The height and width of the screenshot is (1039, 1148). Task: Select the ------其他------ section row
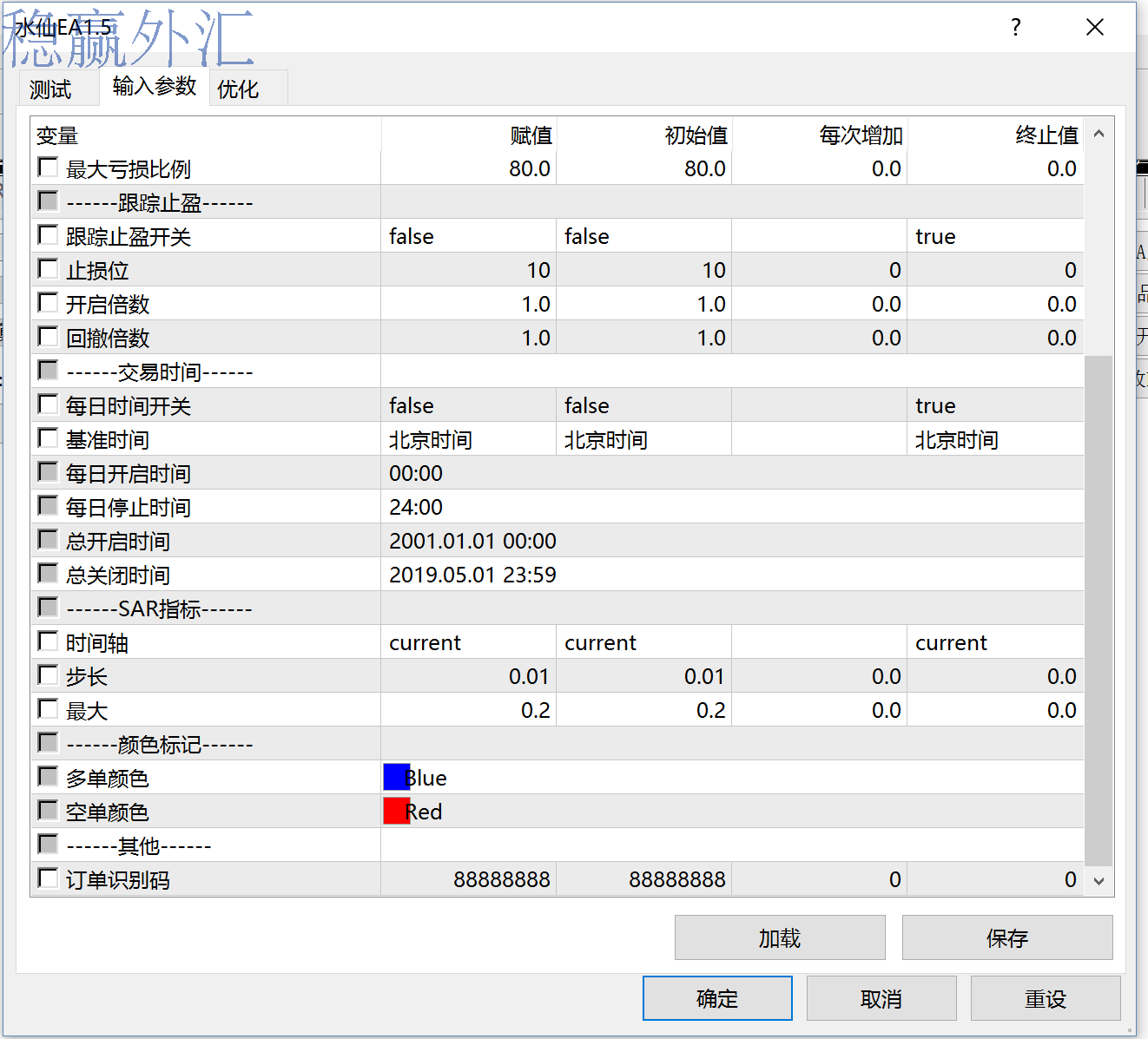(x=557, y=845)
